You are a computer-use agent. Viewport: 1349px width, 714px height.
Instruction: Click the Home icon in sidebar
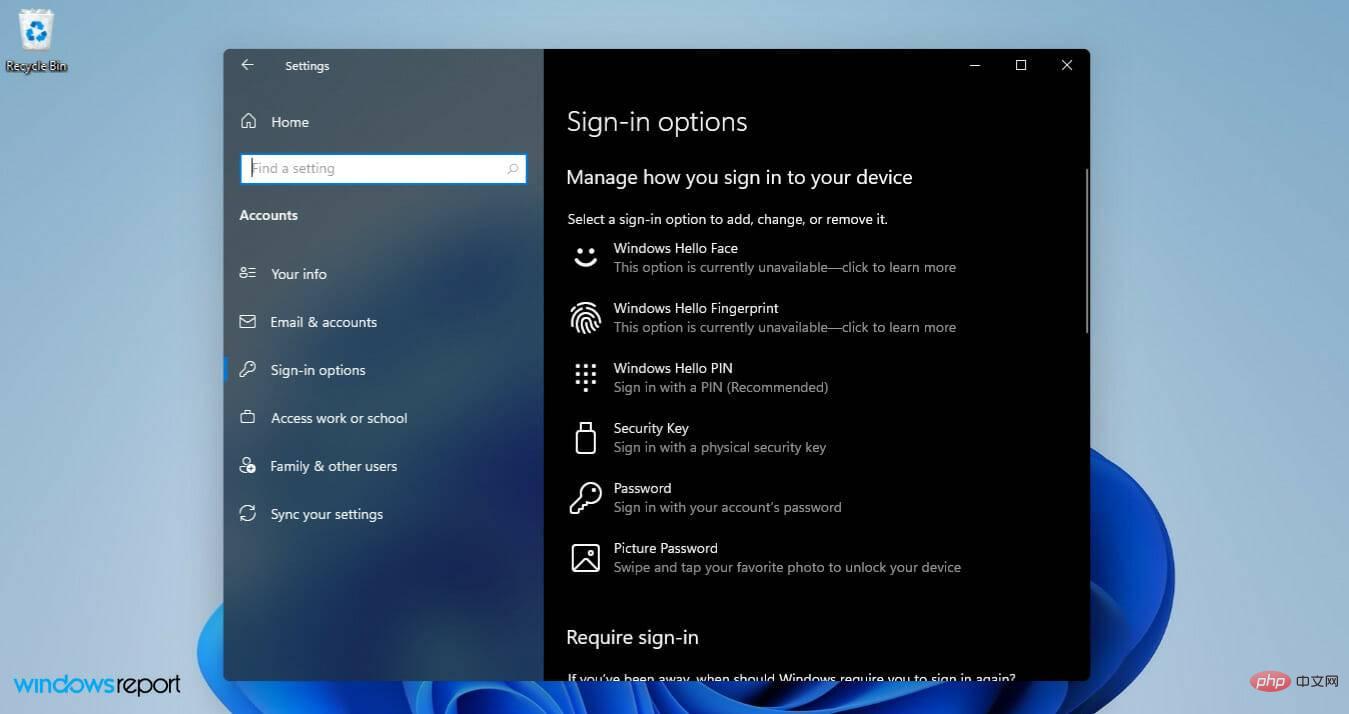click(x=248, y=122)
